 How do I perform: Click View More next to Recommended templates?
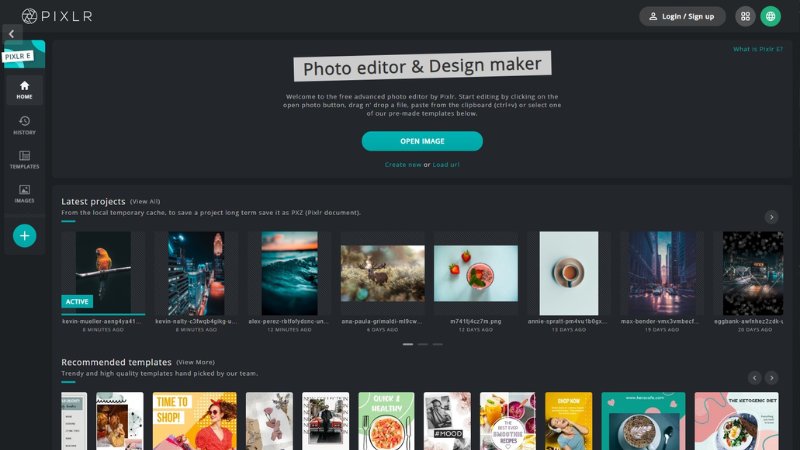195,362
